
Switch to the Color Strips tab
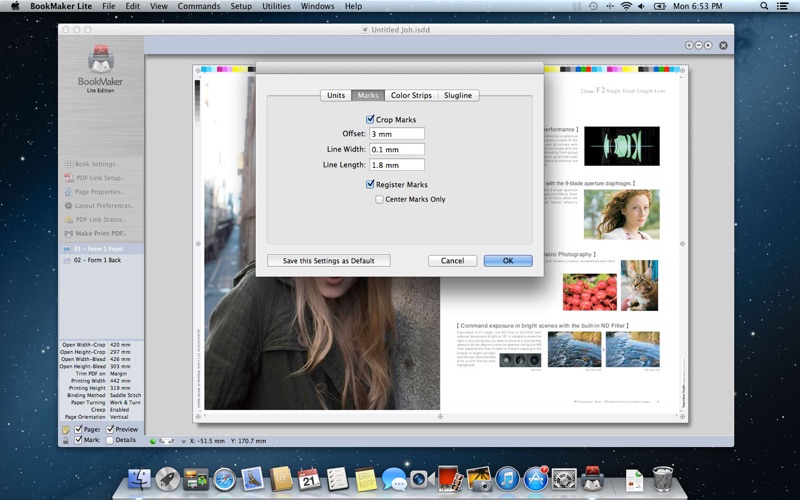coord(411,95)
